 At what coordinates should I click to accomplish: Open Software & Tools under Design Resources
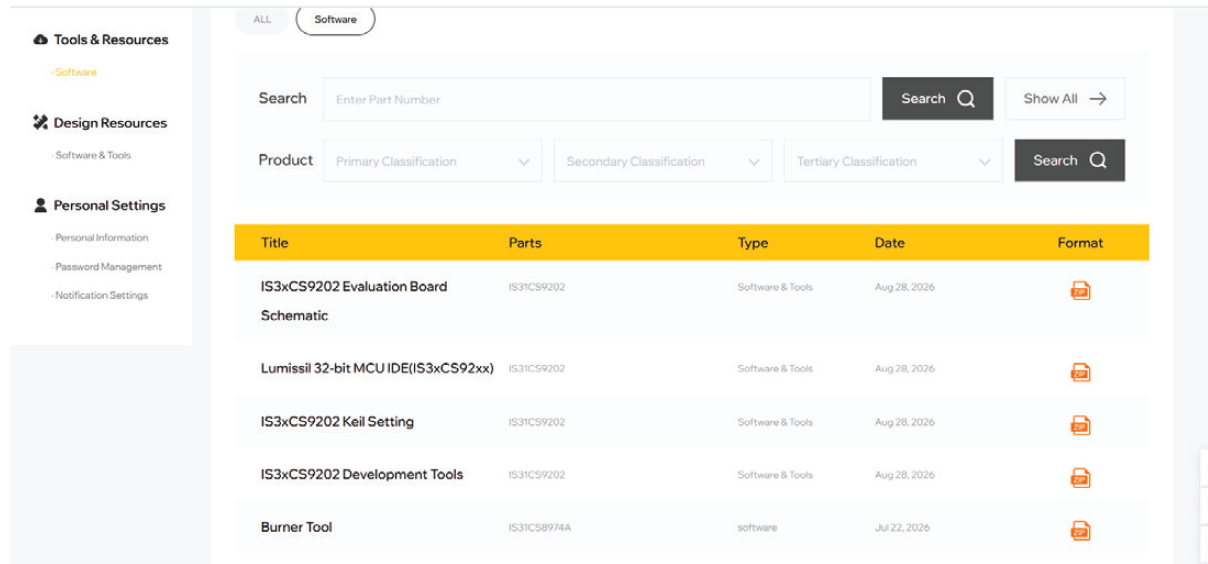93,155
